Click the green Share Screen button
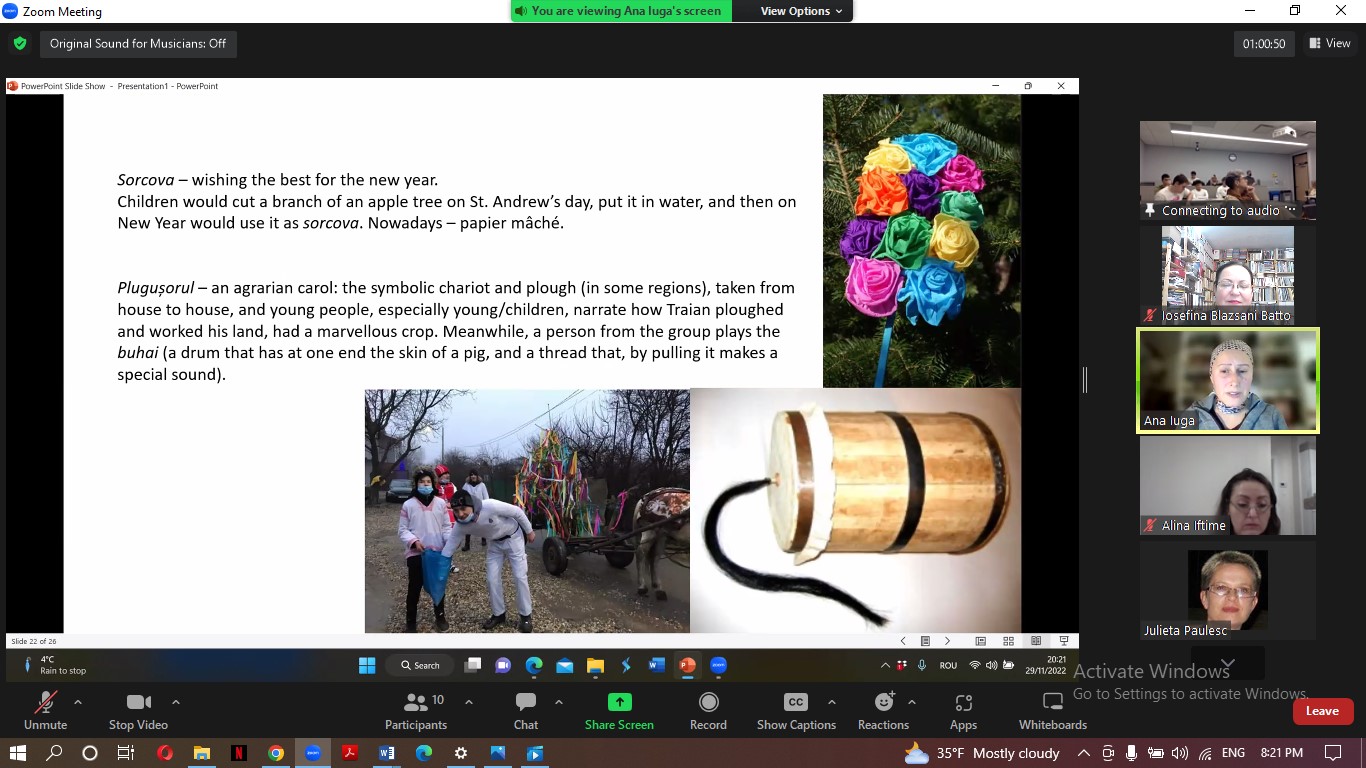This screenshot has height=768, width=1366. 619,711
